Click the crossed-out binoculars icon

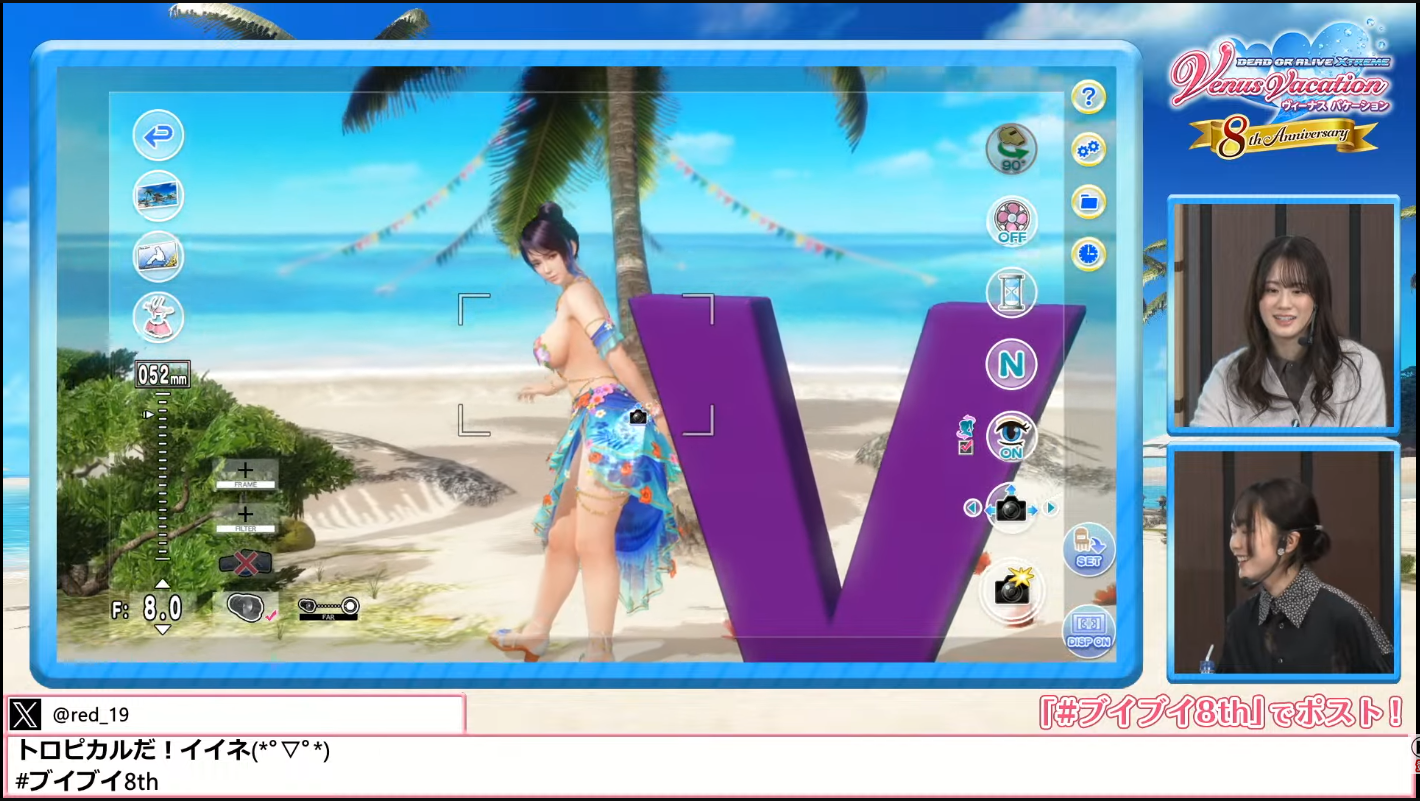(245, 563)
